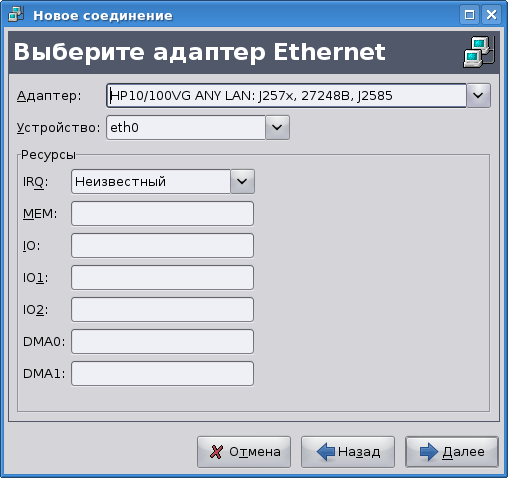Click the red X icon on Отмена
Viewport: 508px width, 478px height.
click(216, 452)
